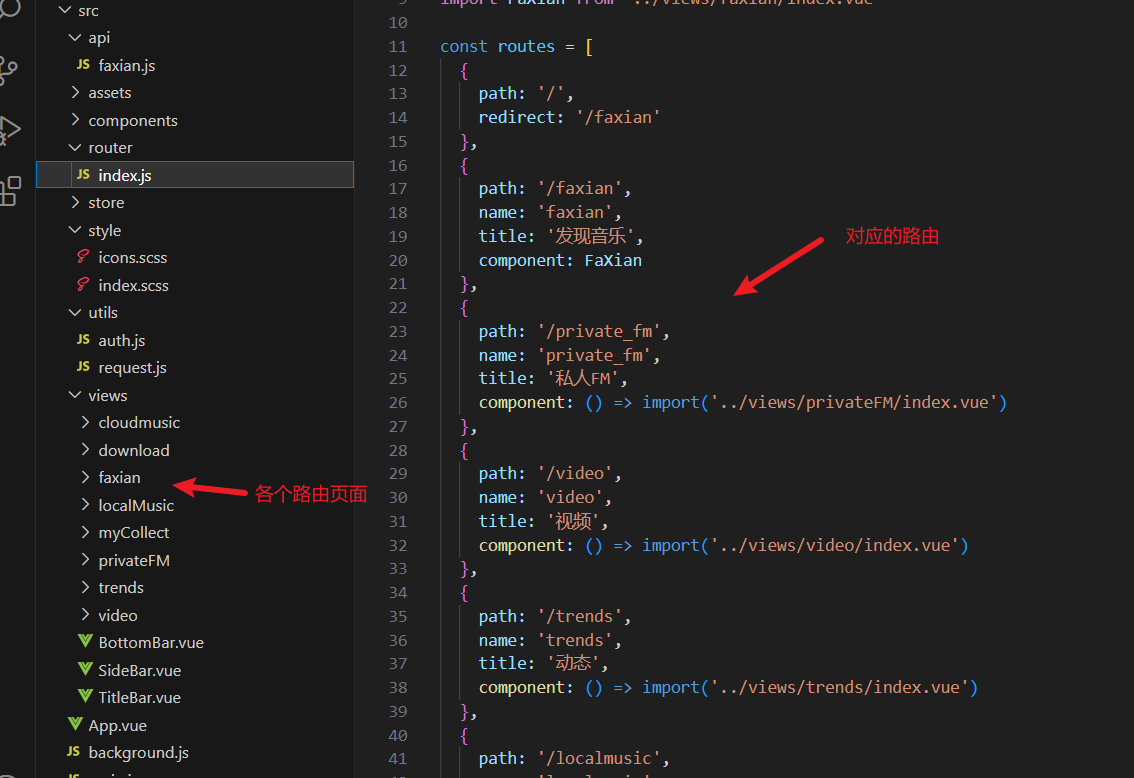Open SideBar.vue file
This screenshot has width=1134, height=778.
pos(140,670)
